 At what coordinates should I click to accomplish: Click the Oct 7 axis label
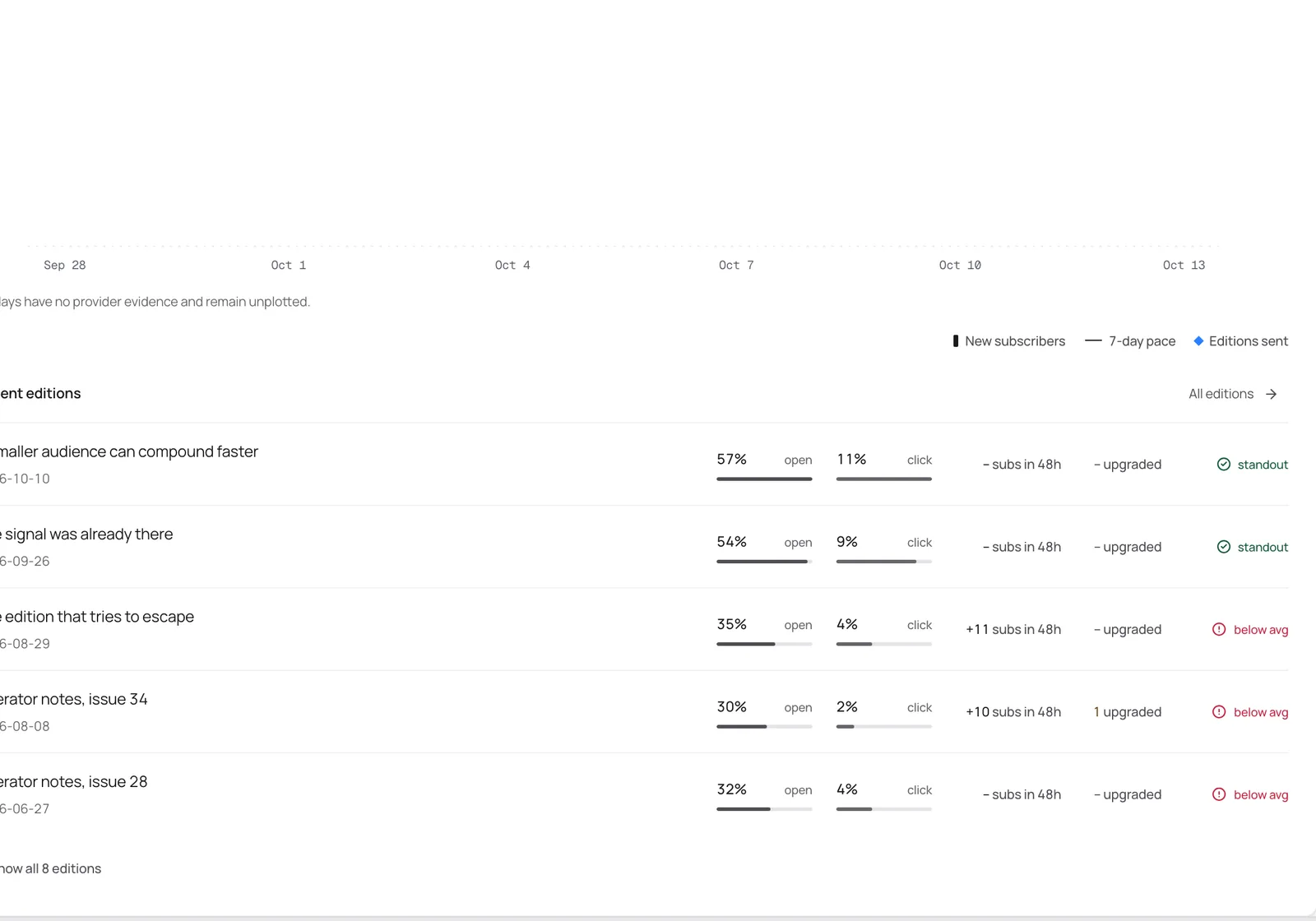(x=736, y=265)
